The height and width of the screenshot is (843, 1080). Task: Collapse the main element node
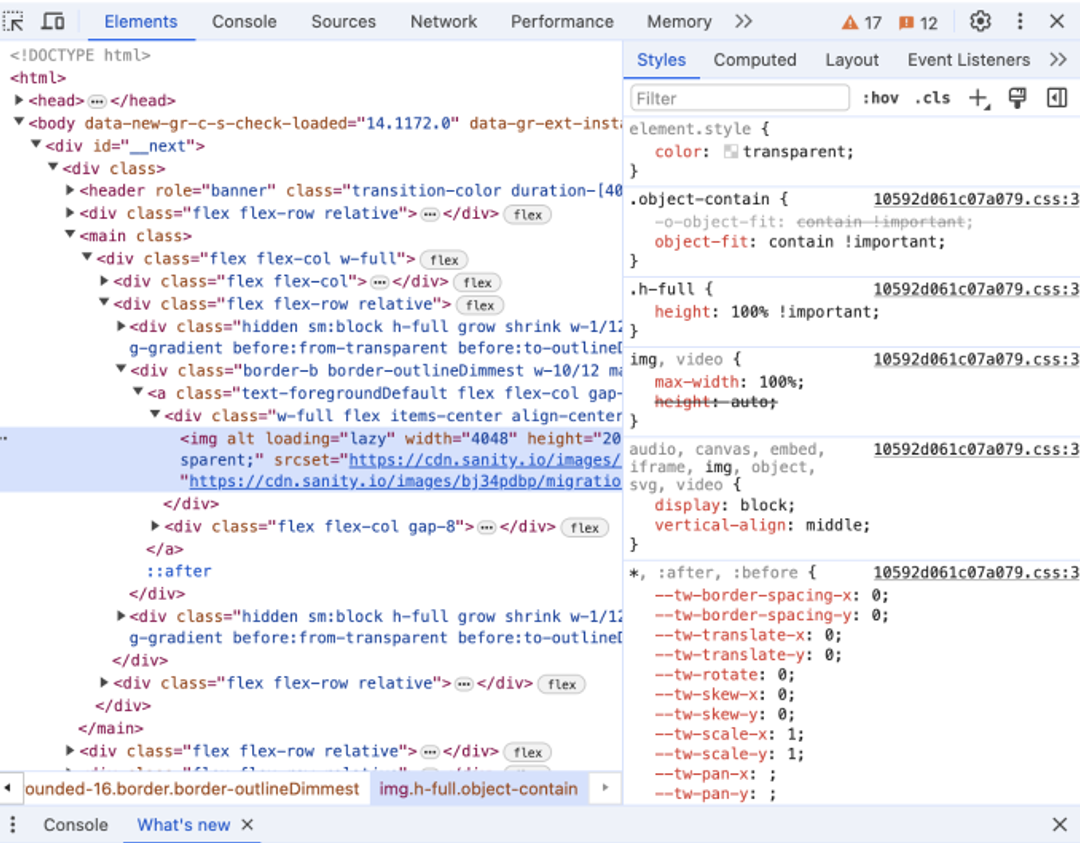(70, 236)
